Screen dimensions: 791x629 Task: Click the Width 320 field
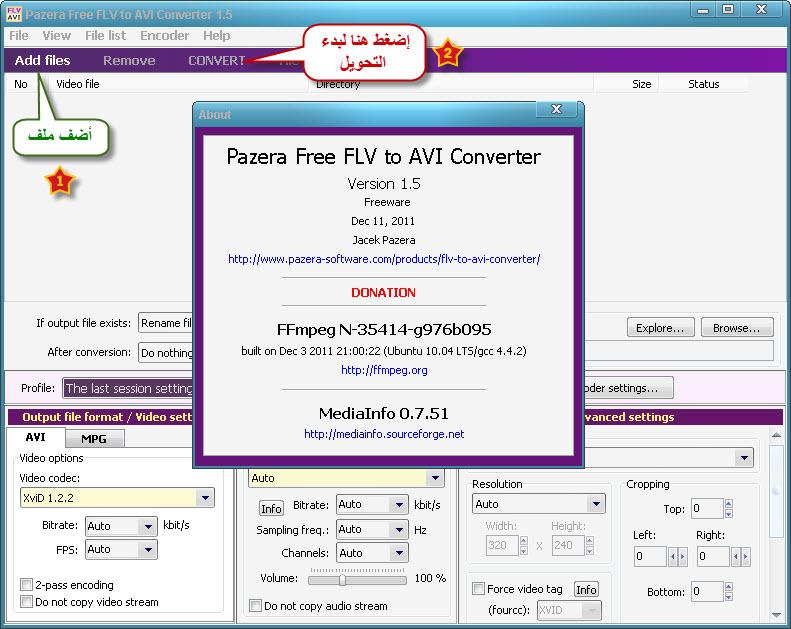coord(502,545)
